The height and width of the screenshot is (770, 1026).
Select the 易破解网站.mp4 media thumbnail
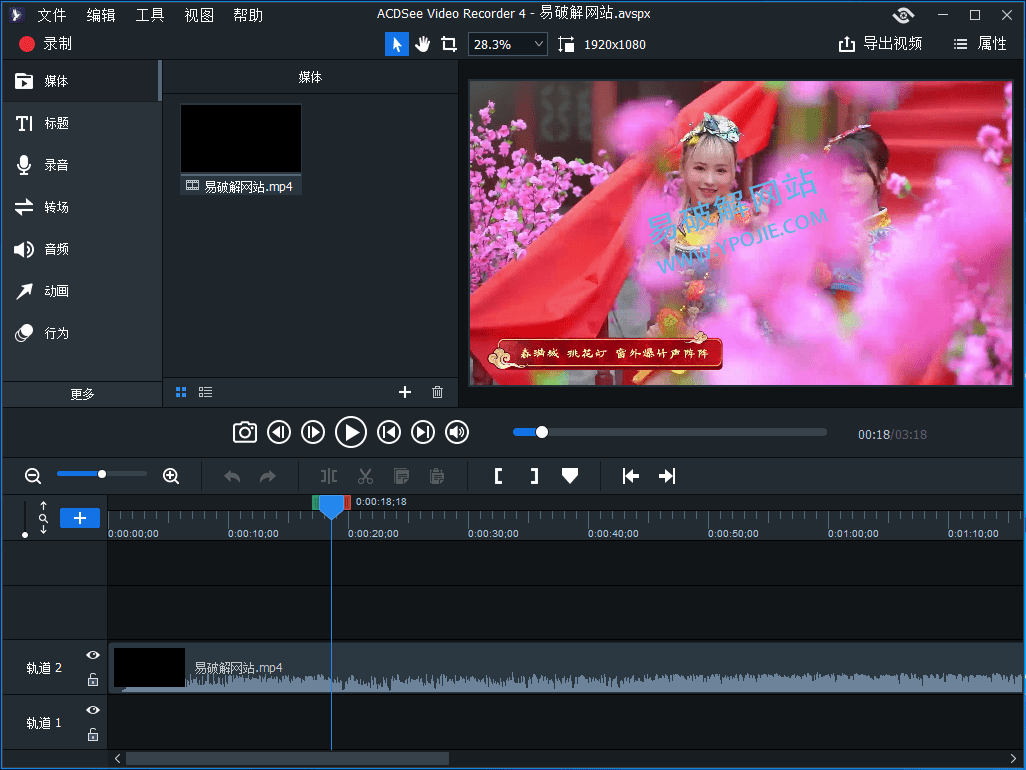pos(241,140)
